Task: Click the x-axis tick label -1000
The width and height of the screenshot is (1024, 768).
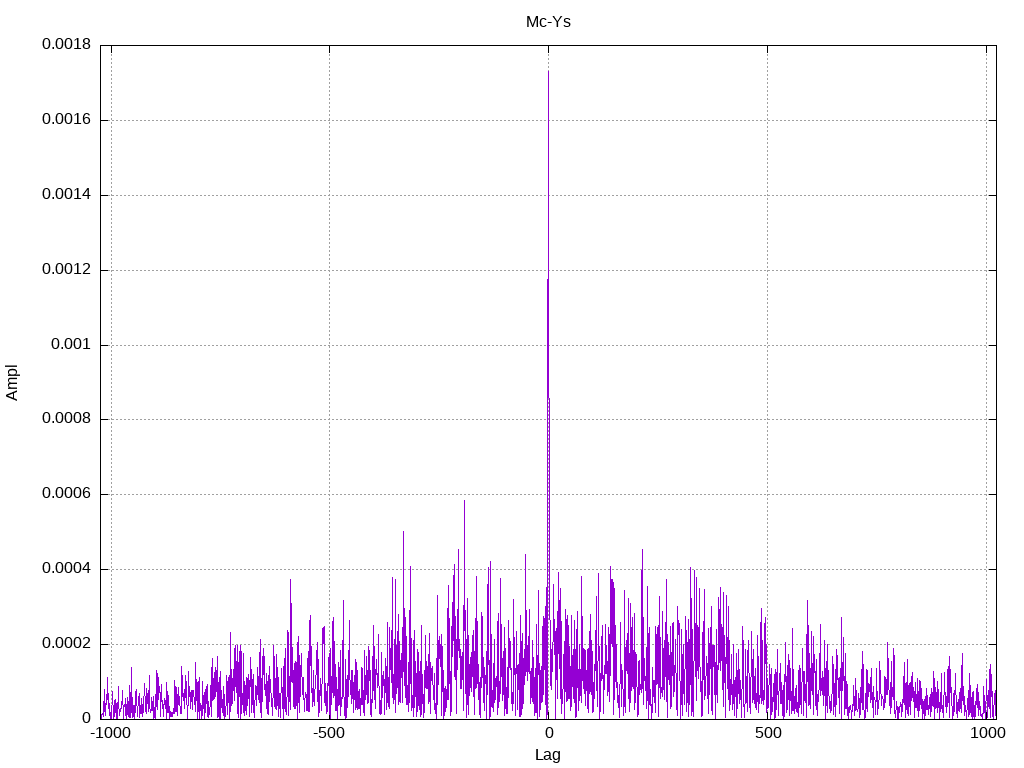Action: [110, 733]
